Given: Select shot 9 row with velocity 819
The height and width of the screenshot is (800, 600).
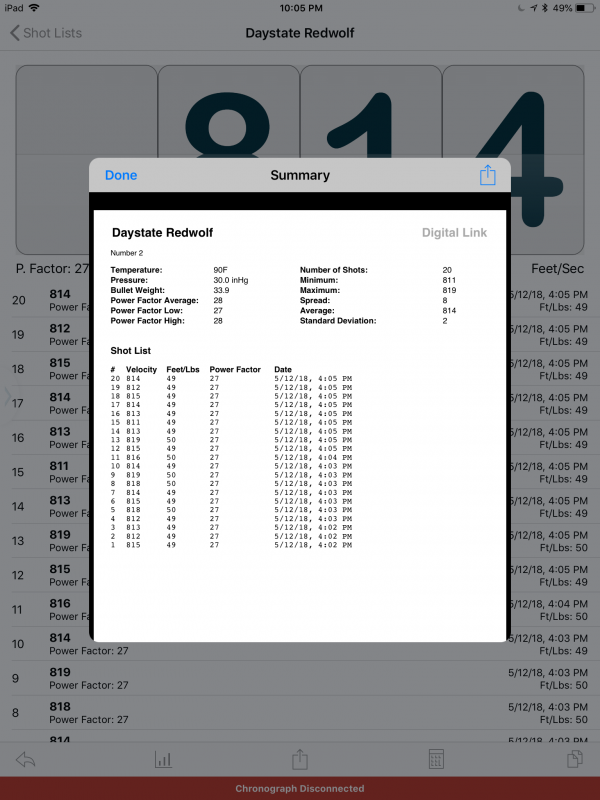Looking at the screenshot, I should coord(300,679).
